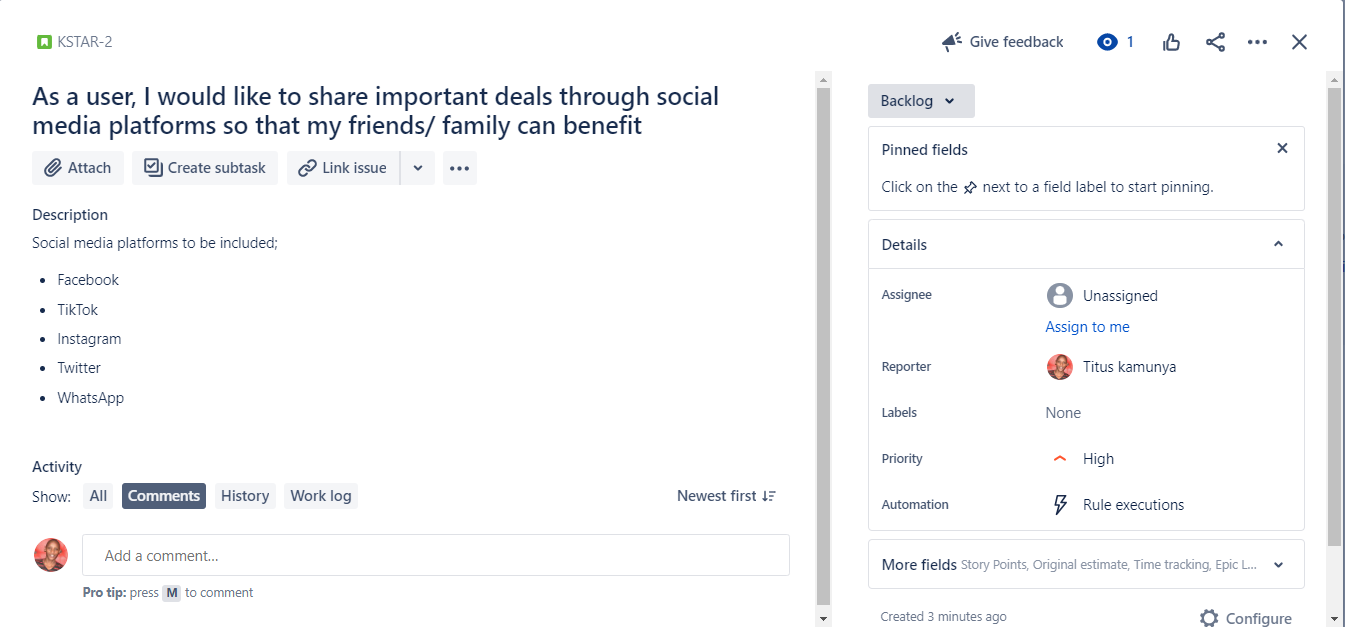This screenshot has width=1345, height=627.
Task: Open the Backlog status dropdown
Action: point(920,101)
